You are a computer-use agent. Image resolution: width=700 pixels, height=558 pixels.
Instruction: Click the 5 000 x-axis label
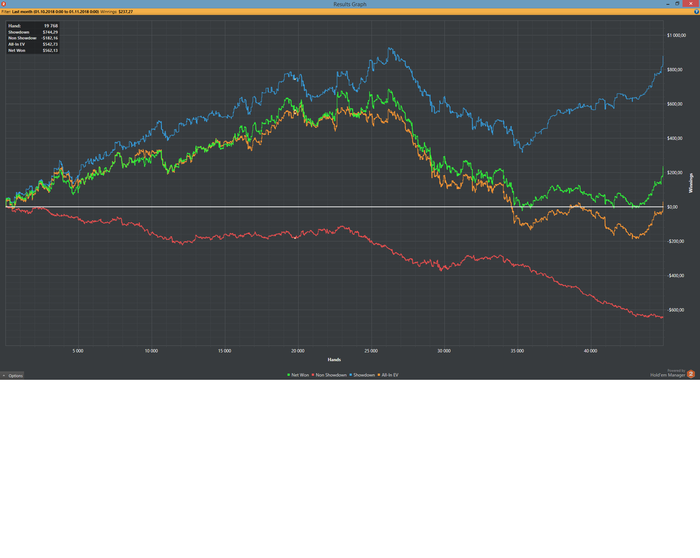pyautogui.click(x=78, y=351)
